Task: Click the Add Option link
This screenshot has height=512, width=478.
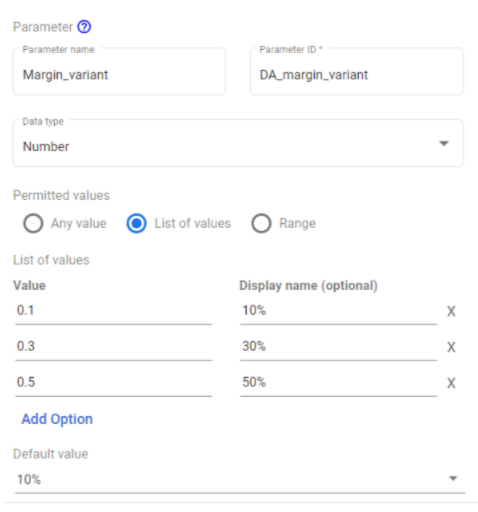Action: [57, 419]
